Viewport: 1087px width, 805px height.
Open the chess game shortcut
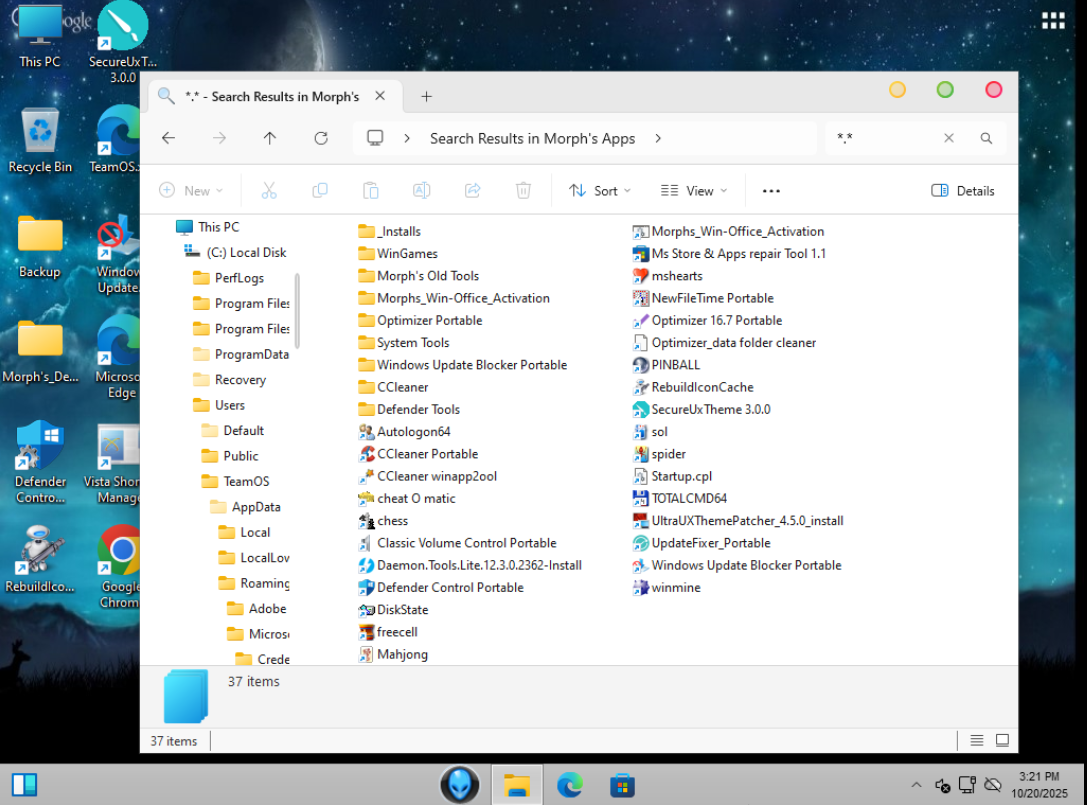coord(392,521)
